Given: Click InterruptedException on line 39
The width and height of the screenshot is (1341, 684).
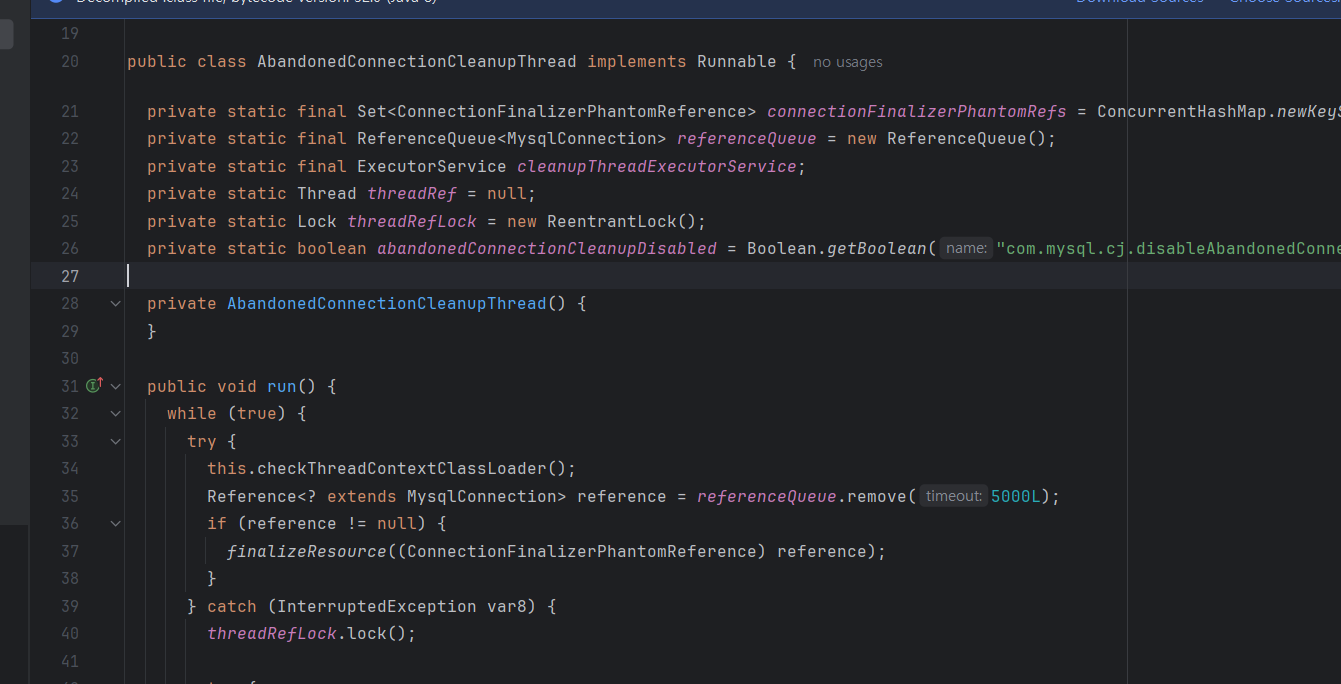Looking at the screenshot, I should coord(377,606).
